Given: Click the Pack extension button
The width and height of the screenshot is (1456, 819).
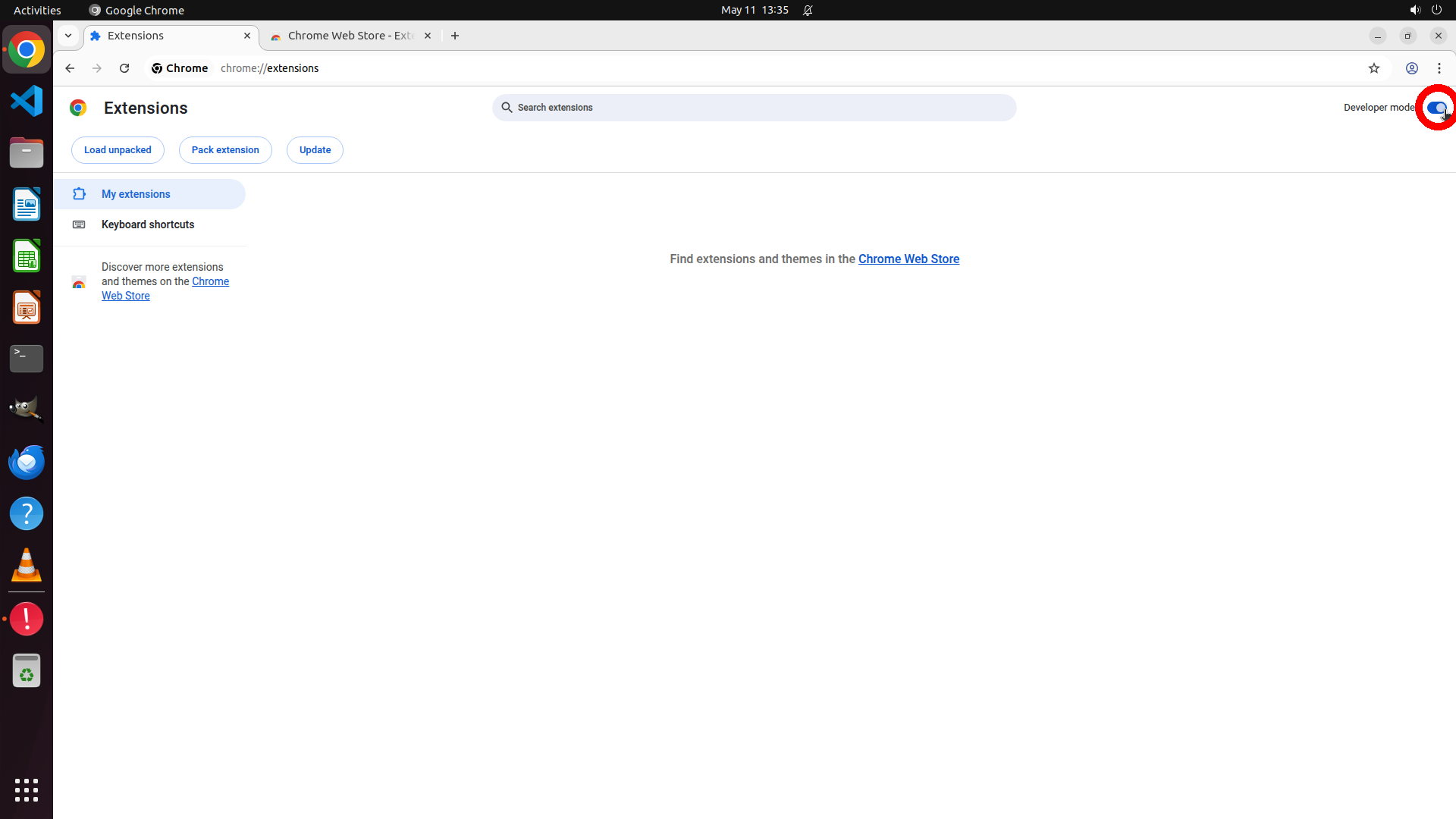Looking at the screenshot, I should point(225,150).
